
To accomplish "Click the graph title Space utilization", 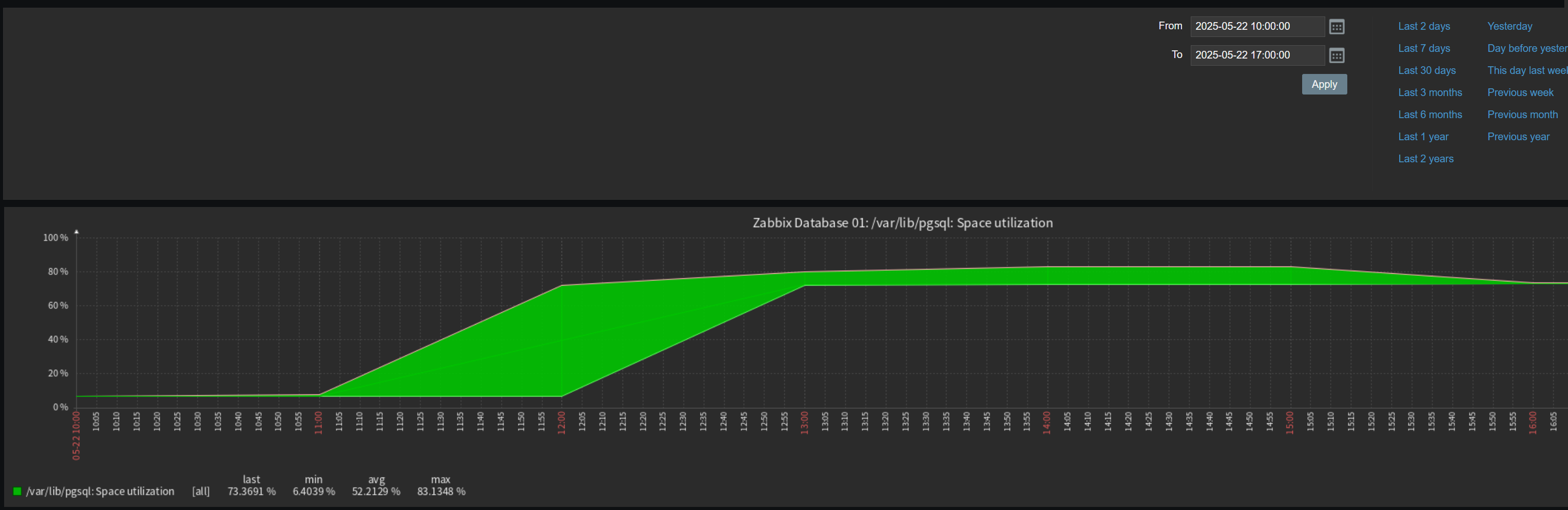I will [x=902, y=223].
